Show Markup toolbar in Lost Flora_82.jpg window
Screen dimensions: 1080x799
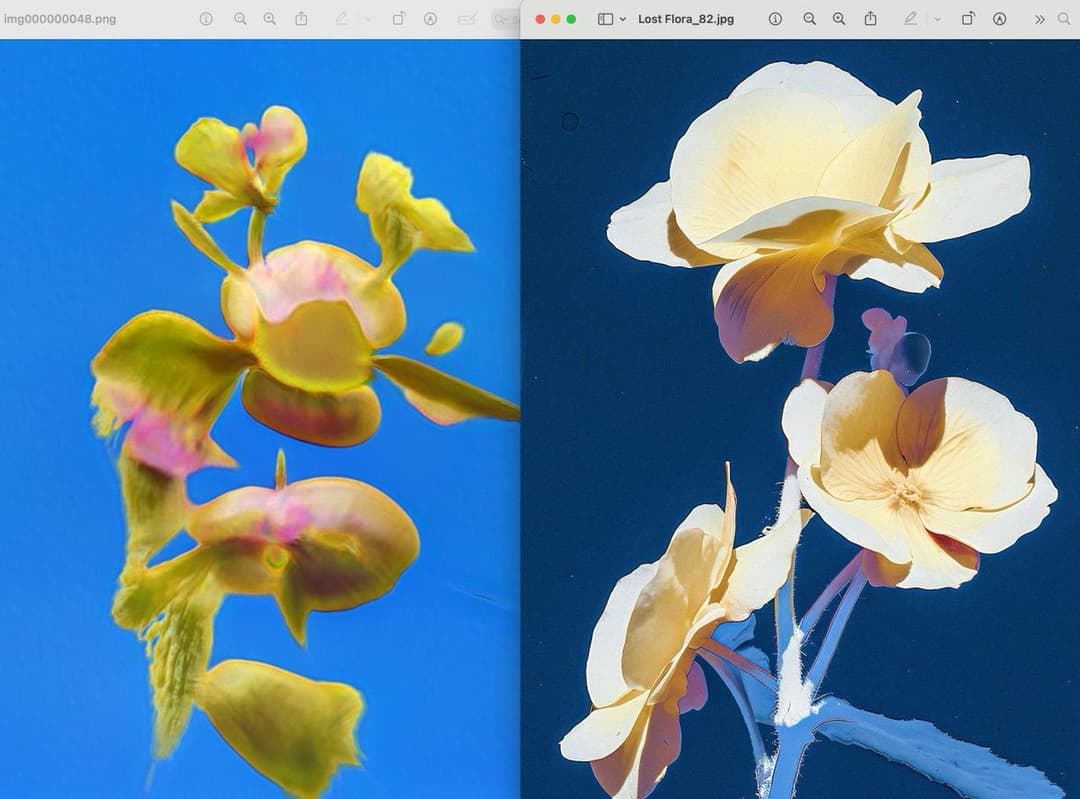click(999, 19)
